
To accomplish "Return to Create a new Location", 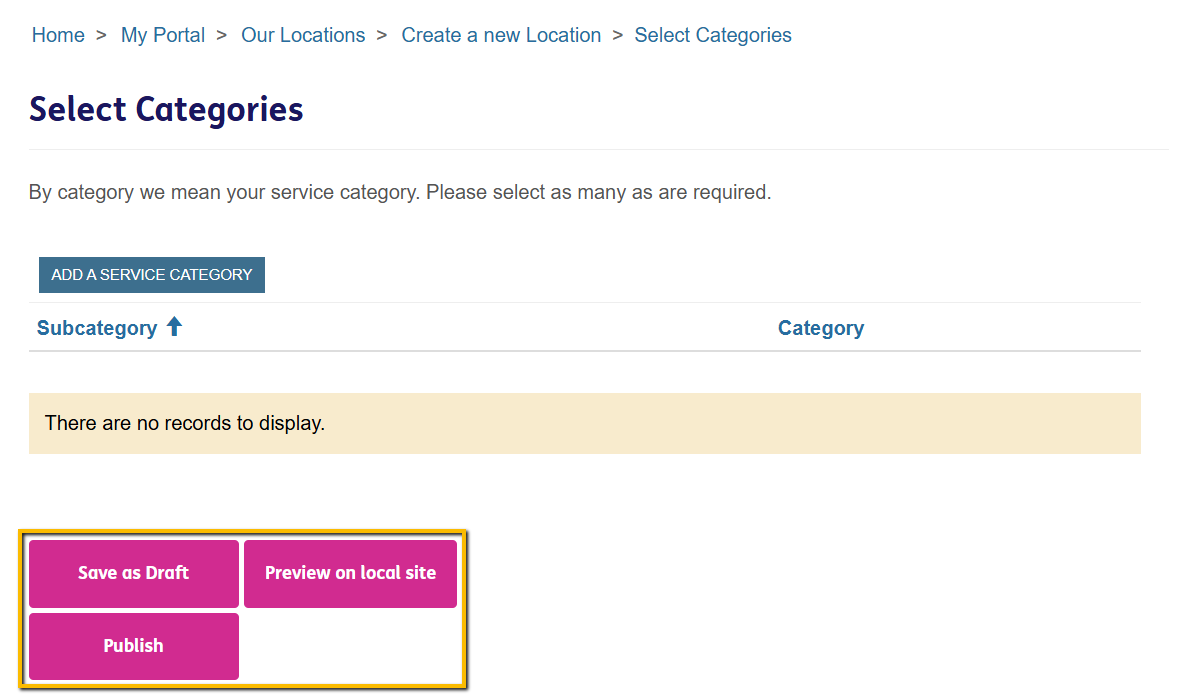I will coord(501,35).
